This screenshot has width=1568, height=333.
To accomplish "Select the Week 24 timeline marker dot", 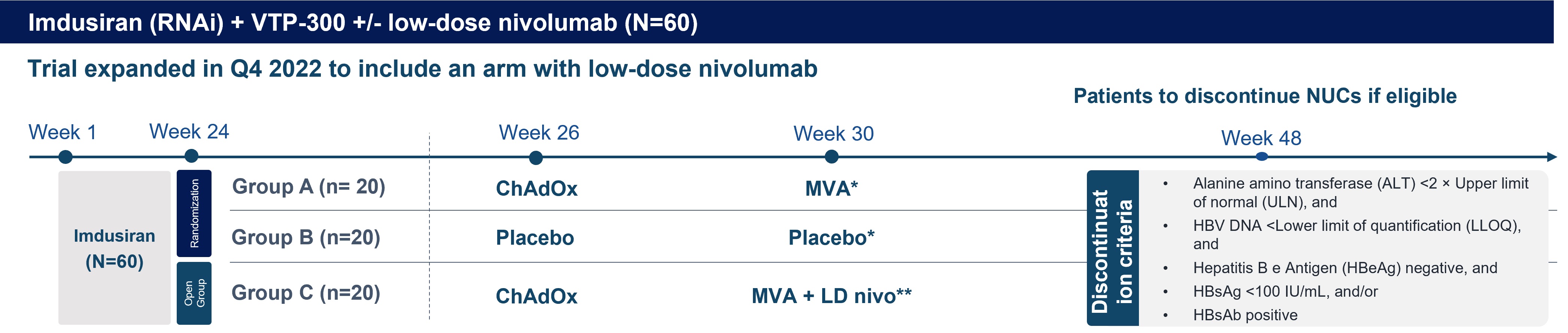I will tap(191, 156).
